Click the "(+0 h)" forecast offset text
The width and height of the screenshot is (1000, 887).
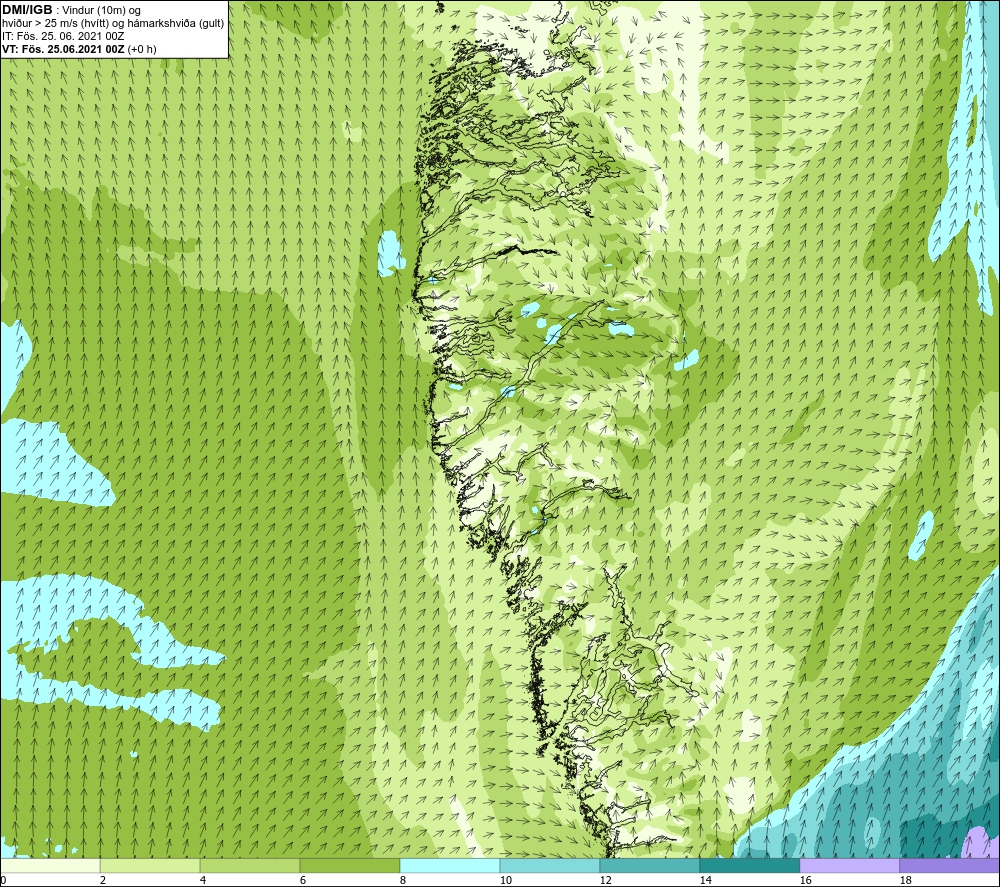click(142, 49)
